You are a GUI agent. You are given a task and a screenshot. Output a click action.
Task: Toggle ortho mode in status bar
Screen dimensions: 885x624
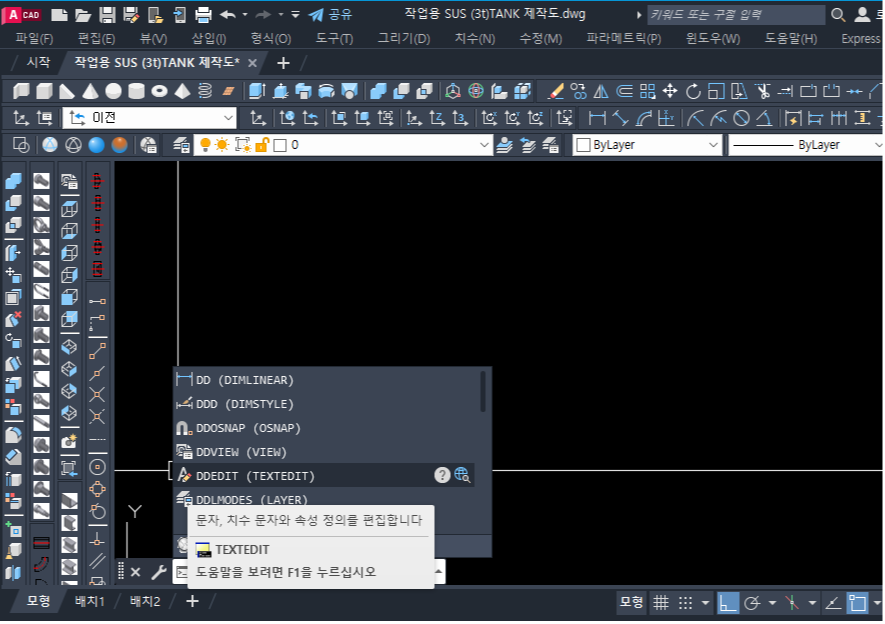tap(728, 603)
